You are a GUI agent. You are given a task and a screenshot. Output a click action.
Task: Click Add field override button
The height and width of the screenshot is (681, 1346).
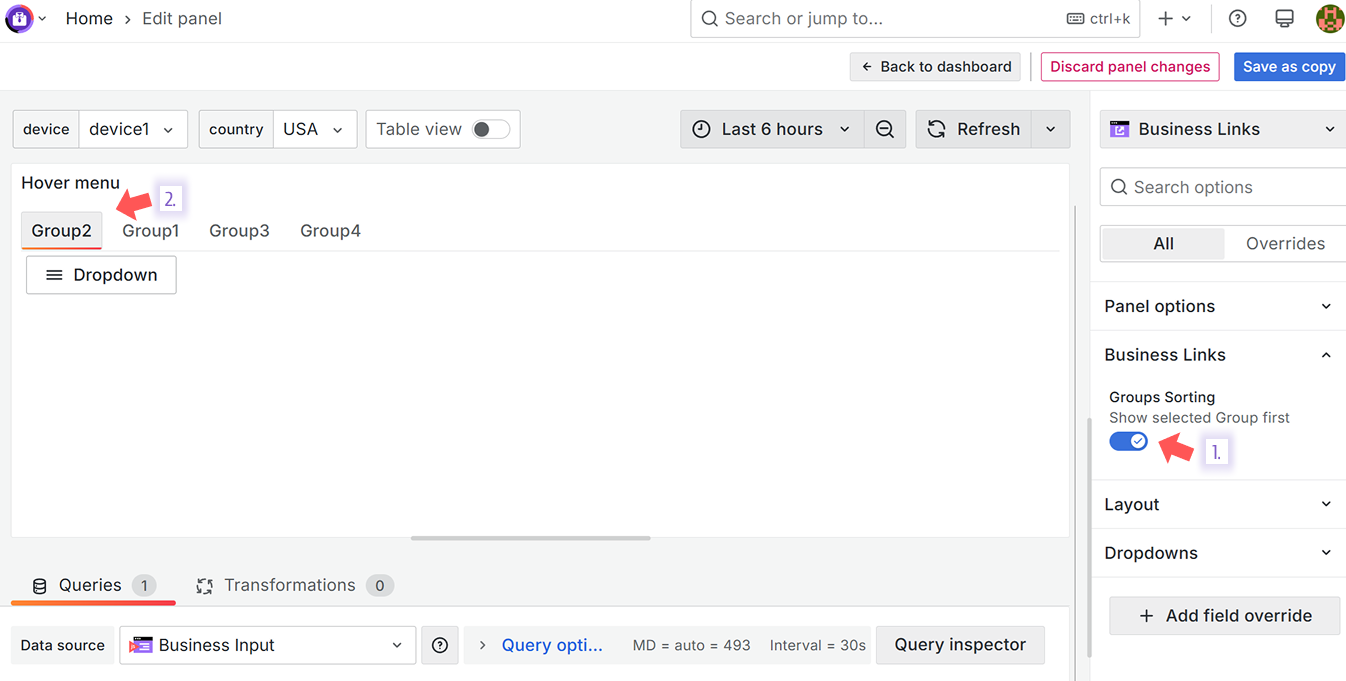pyautogui.click(x=1225, y=616)
